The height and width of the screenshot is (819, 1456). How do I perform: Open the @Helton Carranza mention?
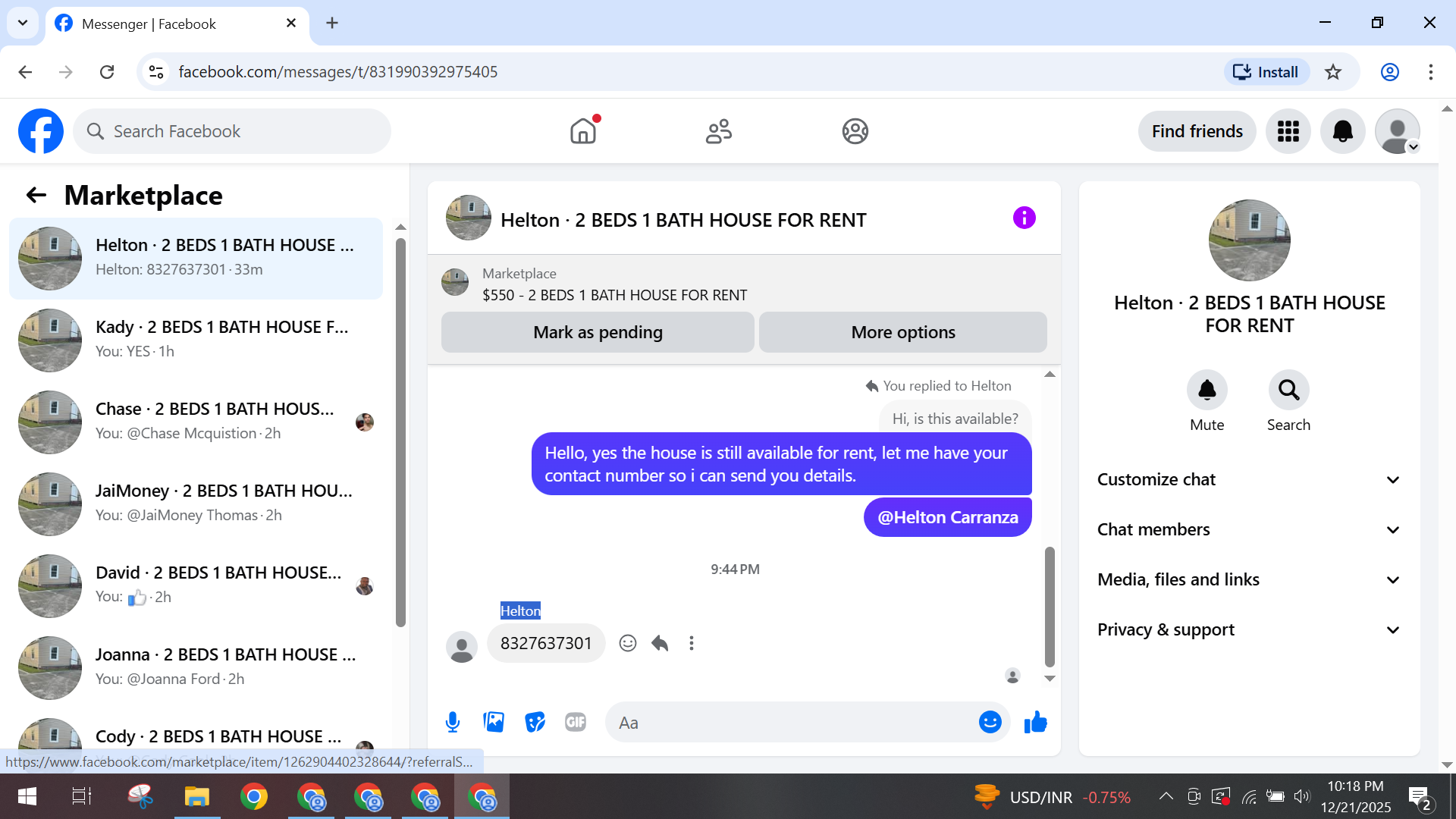[948, 517]
